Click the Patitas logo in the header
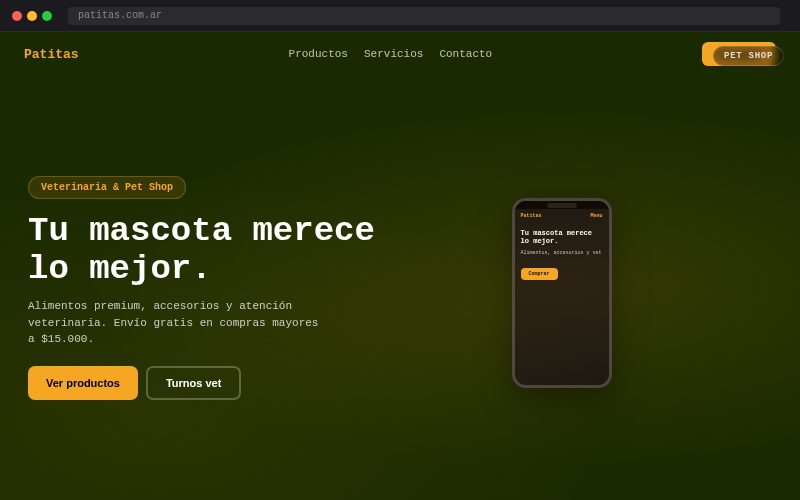The width and height of the screenshot is (800, 500). (51, 54)
